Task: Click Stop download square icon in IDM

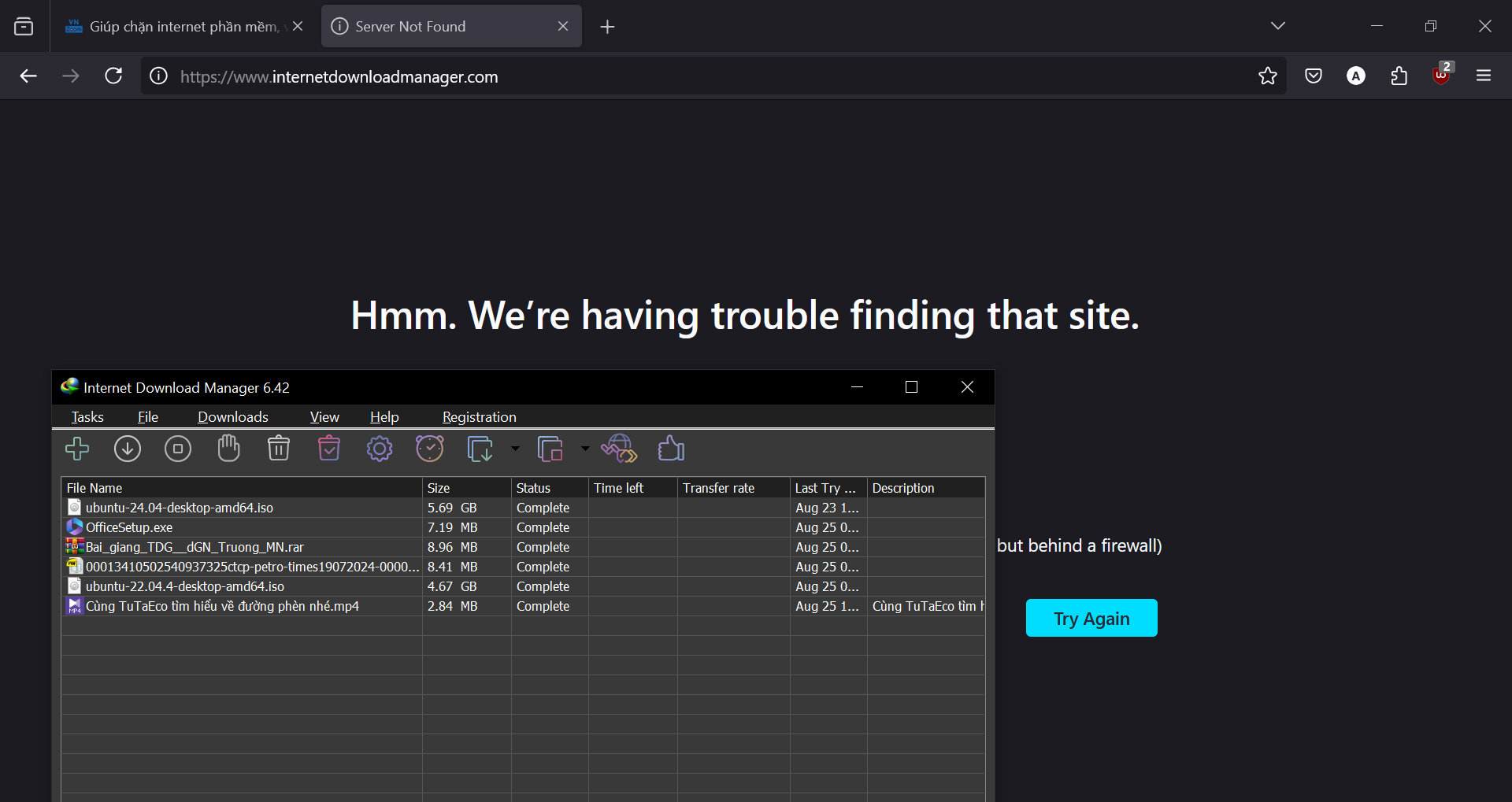Action: pos(178,449)
